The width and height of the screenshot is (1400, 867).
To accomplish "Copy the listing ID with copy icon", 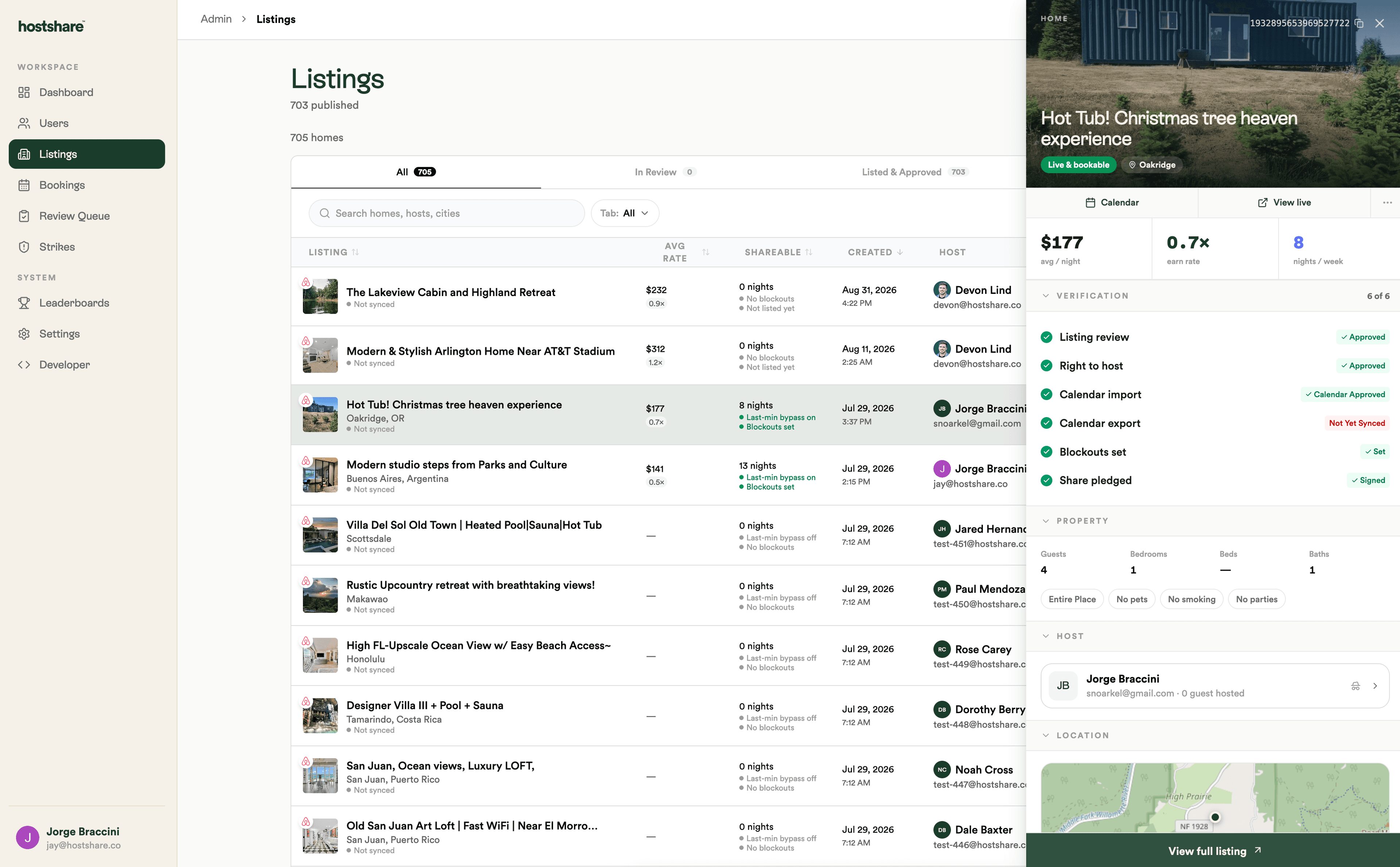I will (1359, 23).
